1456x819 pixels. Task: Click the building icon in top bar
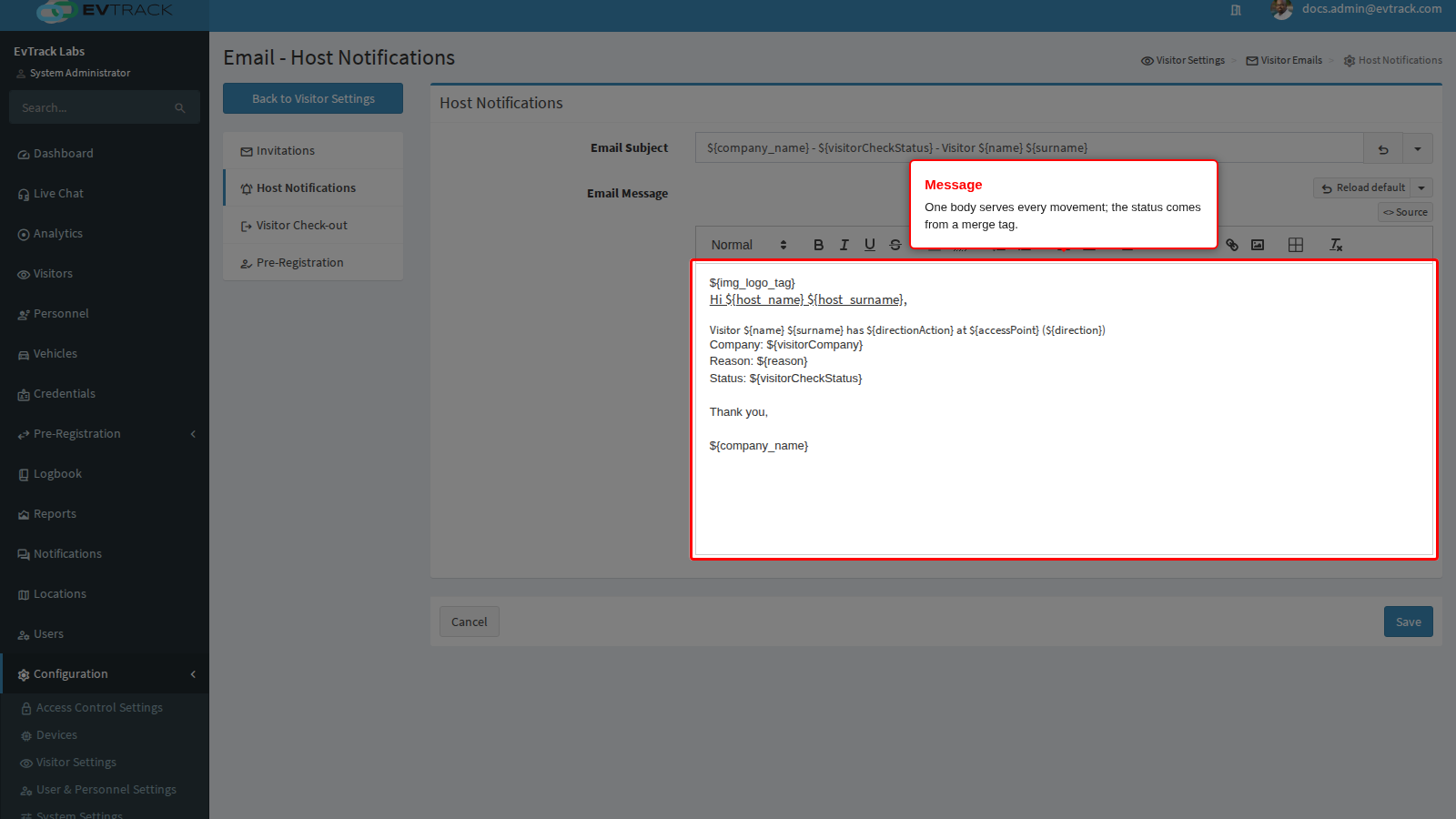pos(1236,10)
